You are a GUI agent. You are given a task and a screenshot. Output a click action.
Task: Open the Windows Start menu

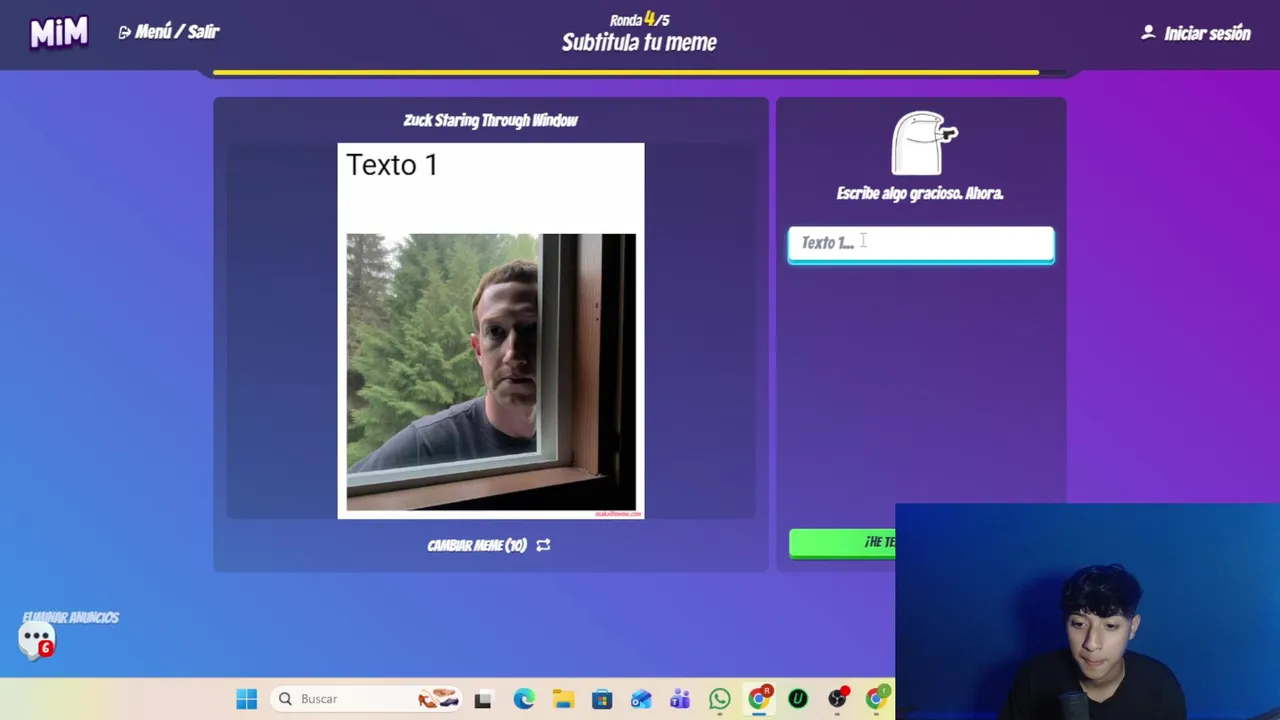pyautogui.click(x=246, y=699)
